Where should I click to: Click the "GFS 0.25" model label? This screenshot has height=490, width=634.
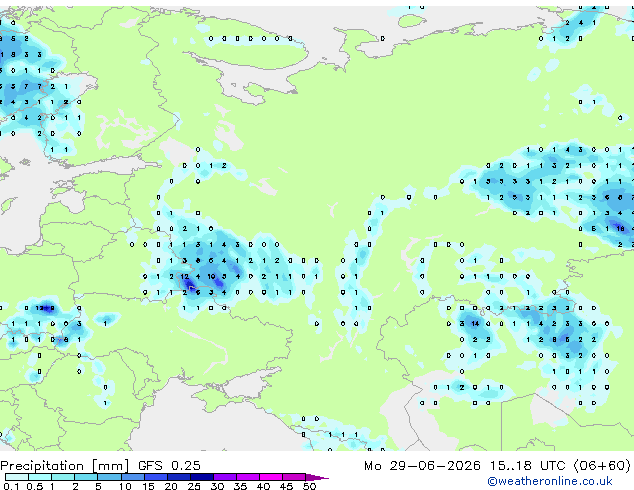169,466
